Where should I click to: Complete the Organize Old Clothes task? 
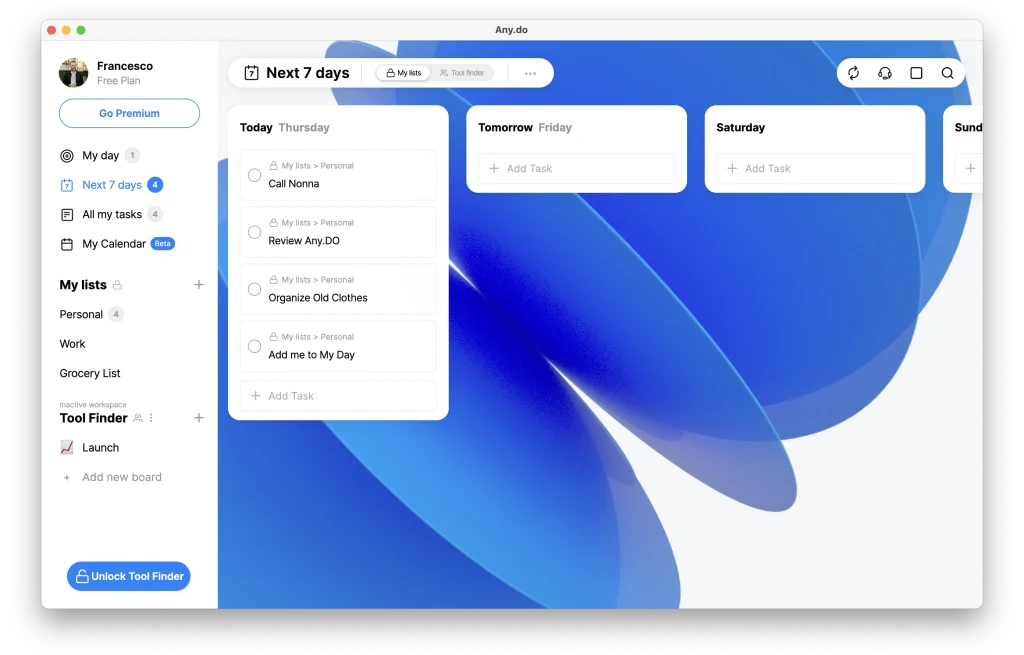pyautogui.click(x=256, y=288)
